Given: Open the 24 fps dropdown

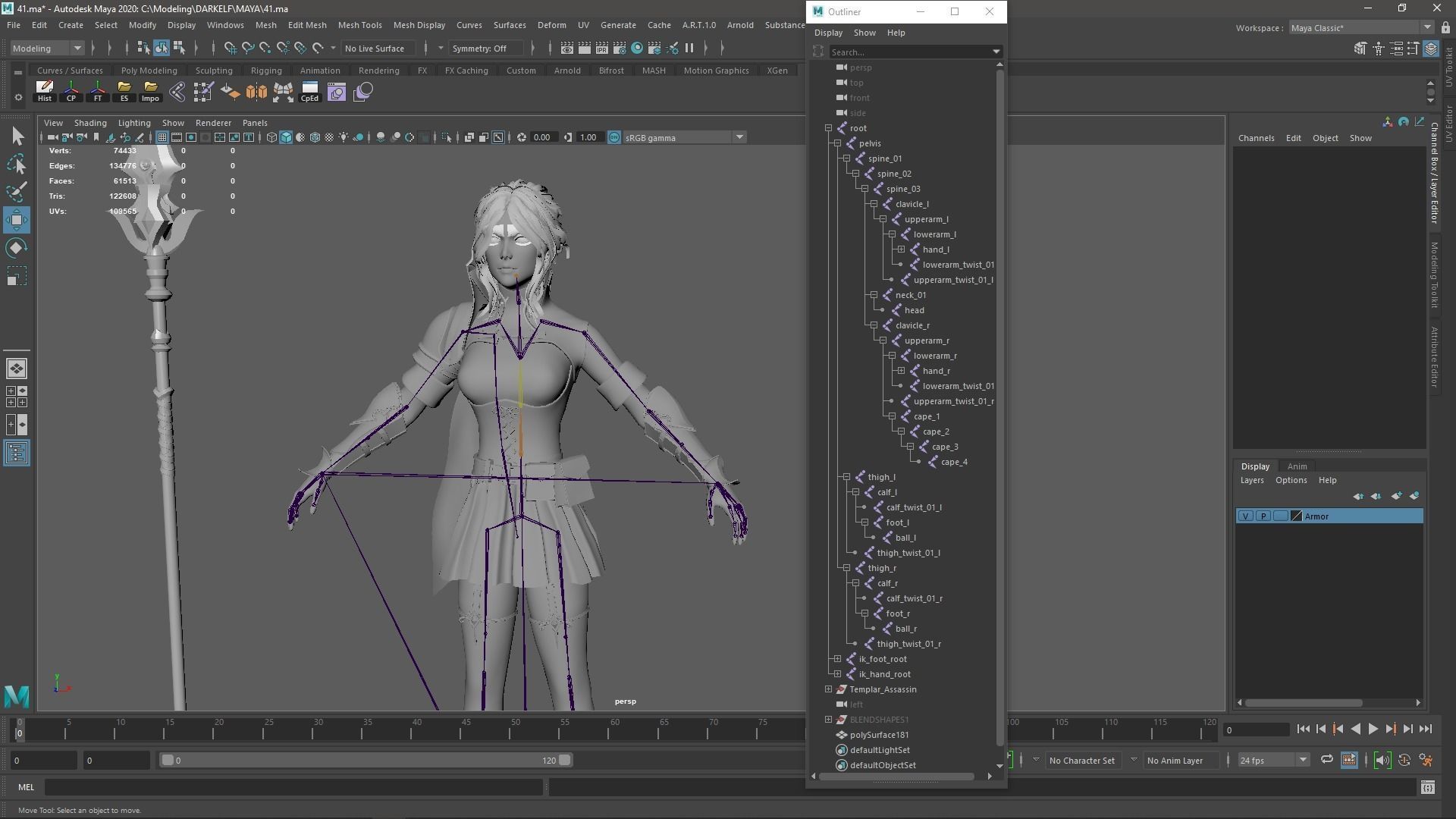Looking at the screenshot, I should pyautogui.click(x=1273, y=760).
